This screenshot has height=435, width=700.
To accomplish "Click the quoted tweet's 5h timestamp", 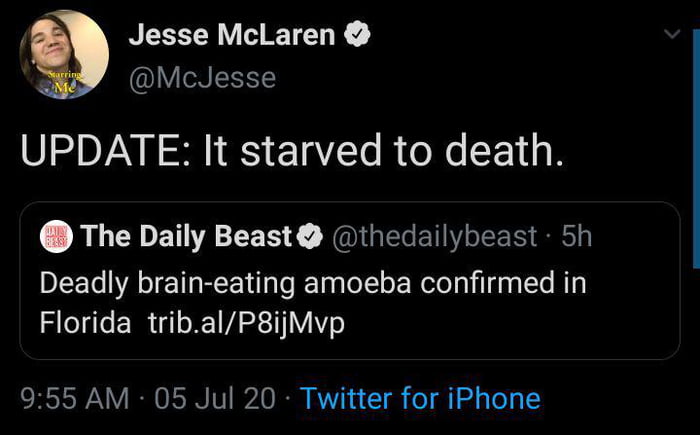I will tap(577, 236).
